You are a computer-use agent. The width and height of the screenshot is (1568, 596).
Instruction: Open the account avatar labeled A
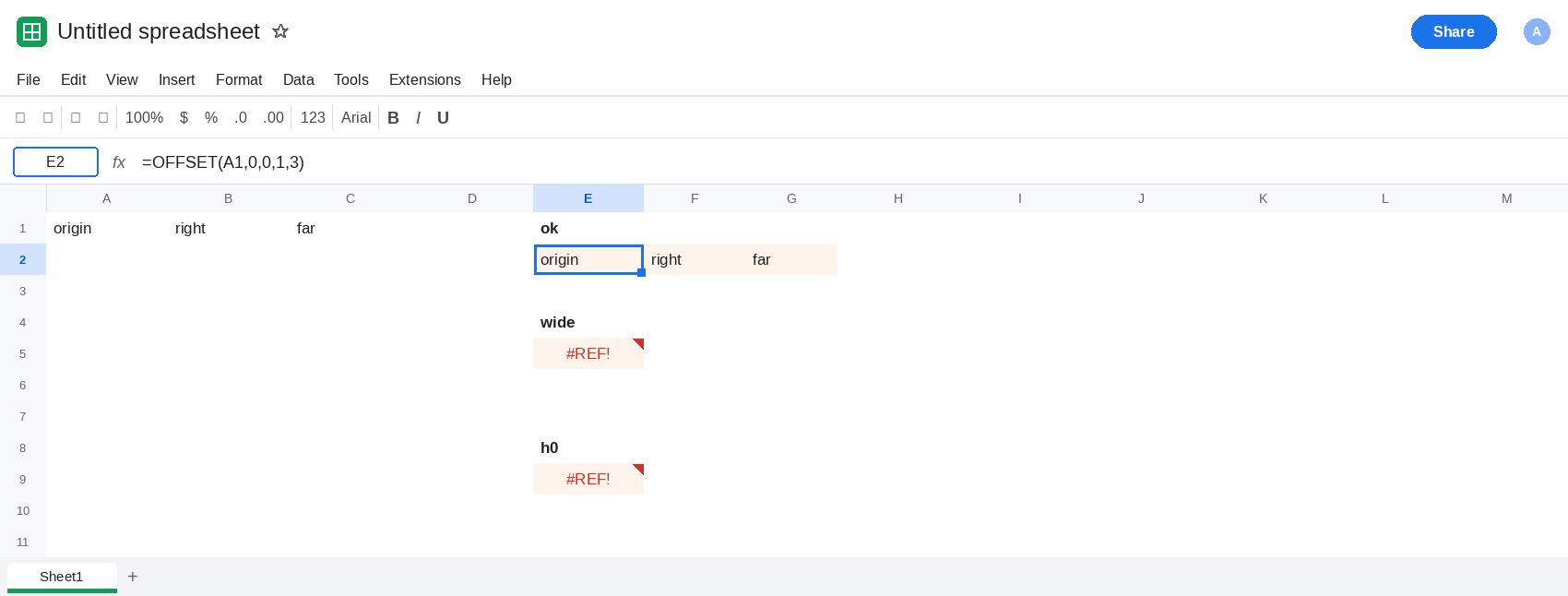1537,31
